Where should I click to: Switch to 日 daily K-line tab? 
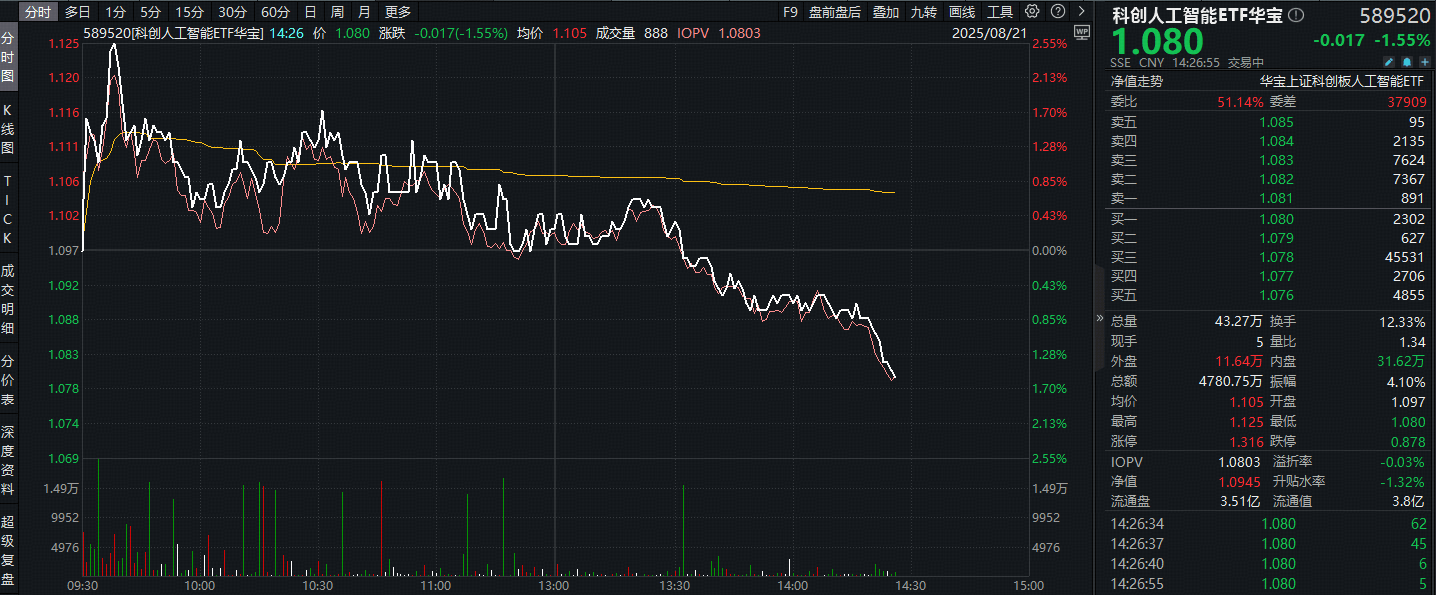point(311,12)
